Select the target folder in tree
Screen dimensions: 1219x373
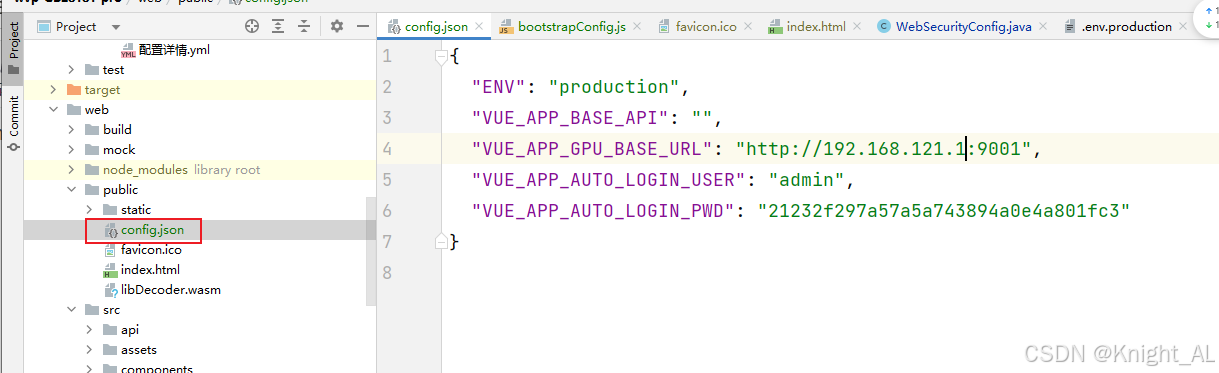[93, 89]
